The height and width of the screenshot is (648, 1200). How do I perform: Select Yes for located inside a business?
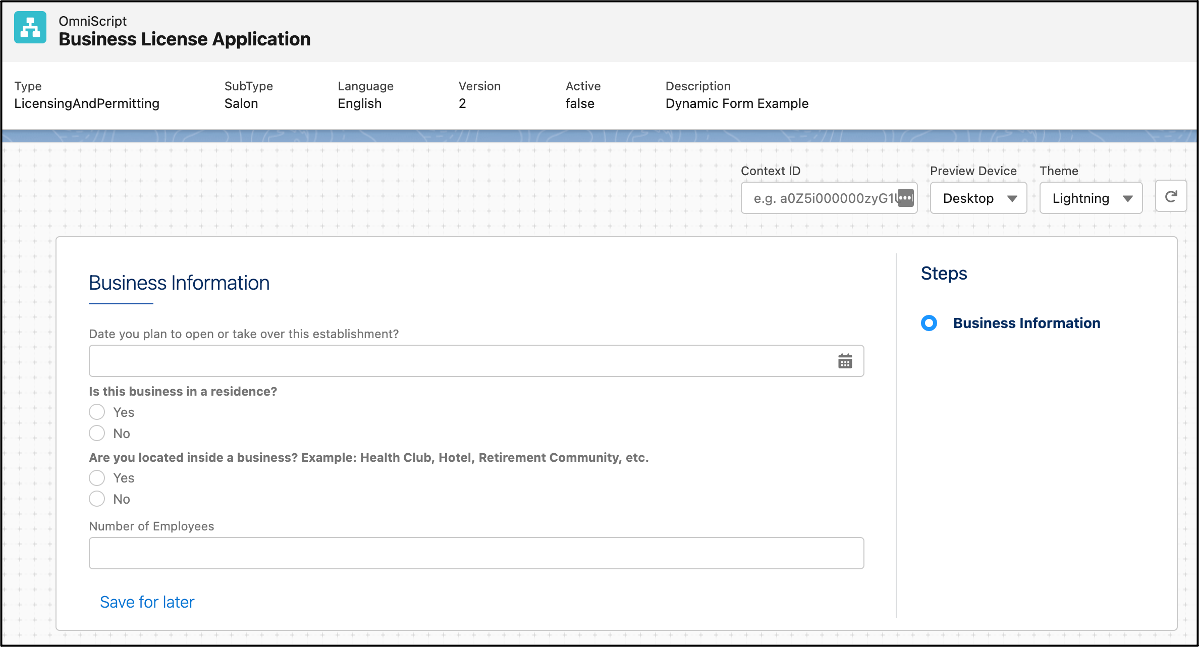click(97, 477)
